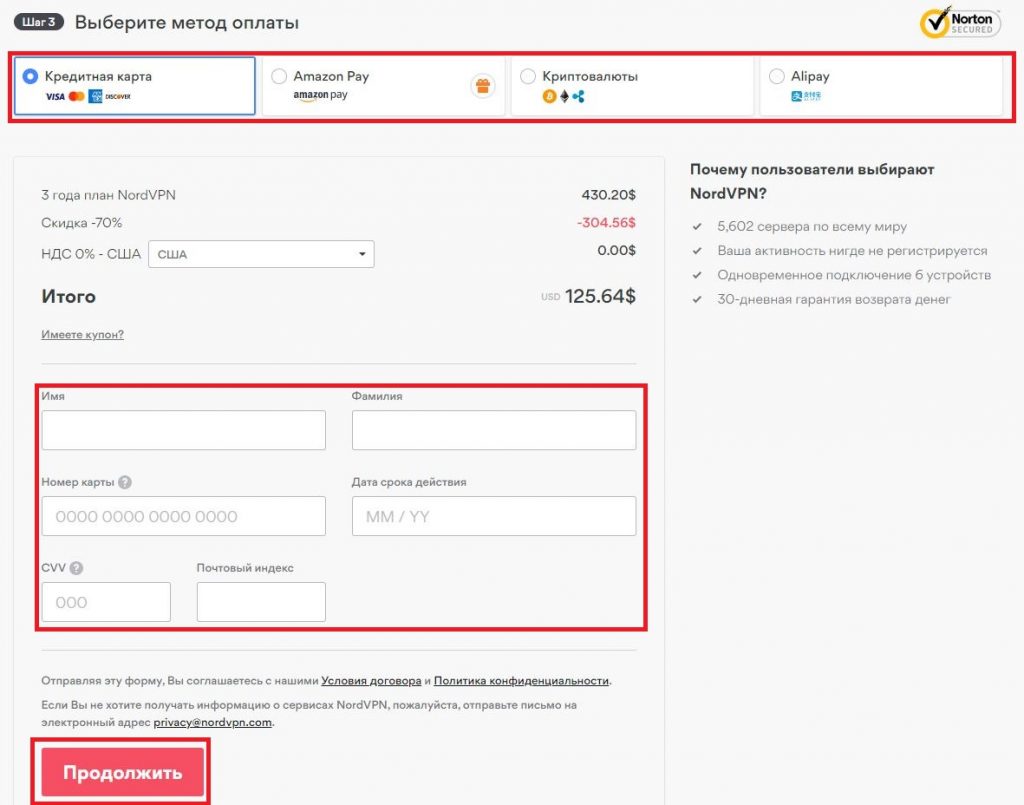Click Одновременное подключение 6 устройств line

tap(854, 275)
